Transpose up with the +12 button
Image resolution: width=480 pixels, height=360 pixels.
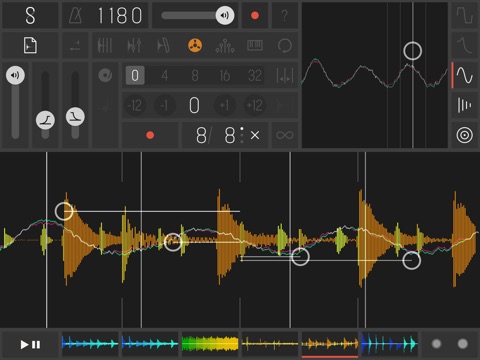click(254, 106)
